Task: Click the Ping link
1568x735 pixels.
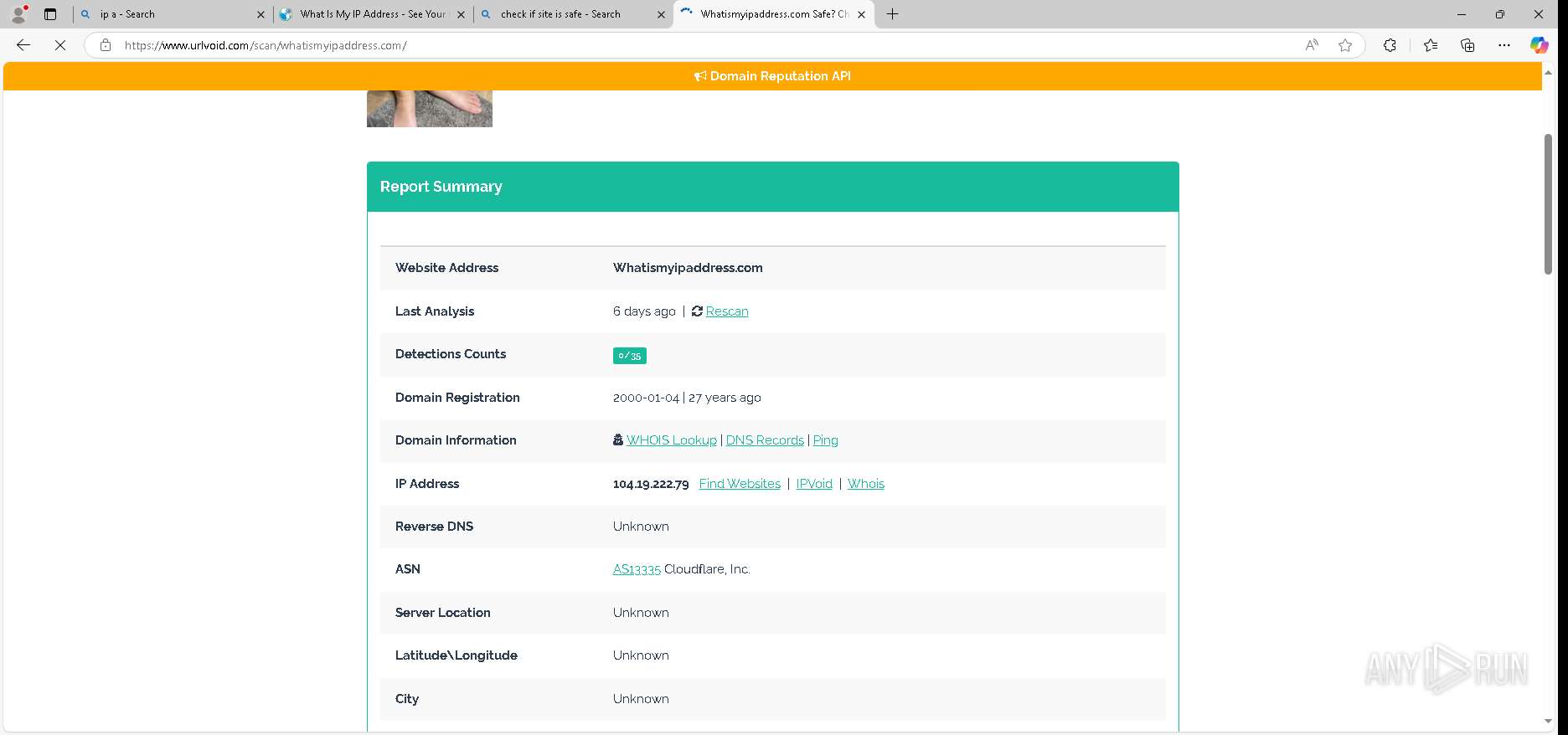Action: tap(826, 440)
